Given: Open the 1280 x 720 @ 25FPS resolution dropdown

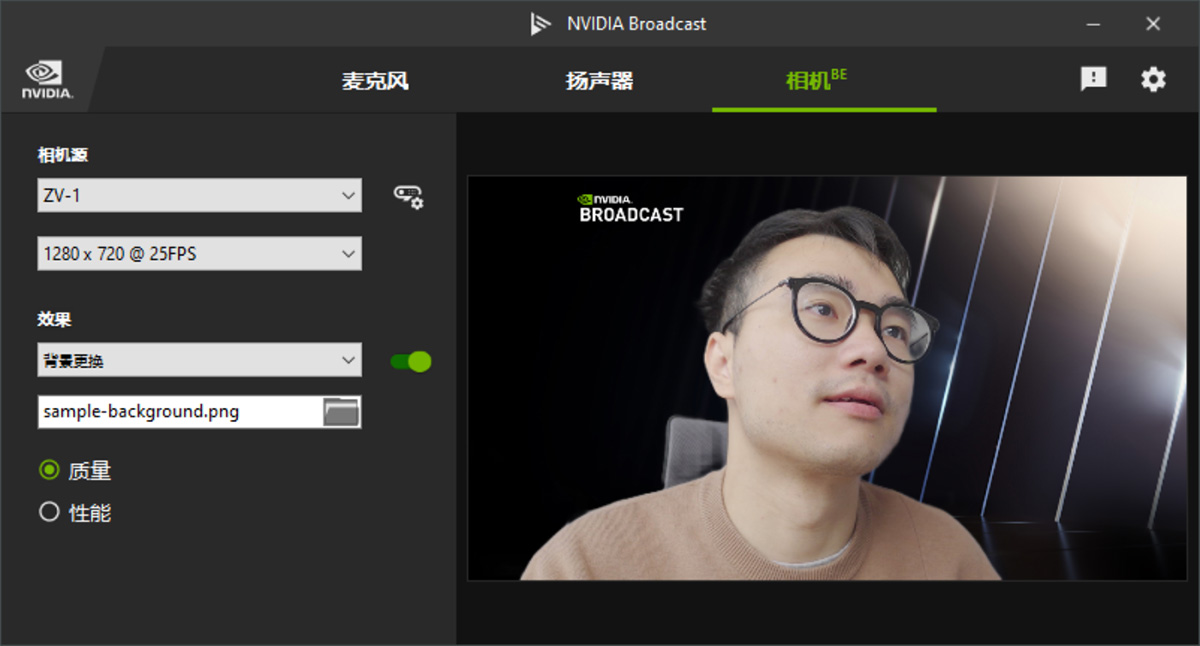Looking at the screenshot, I should click(x=199, y=254).
